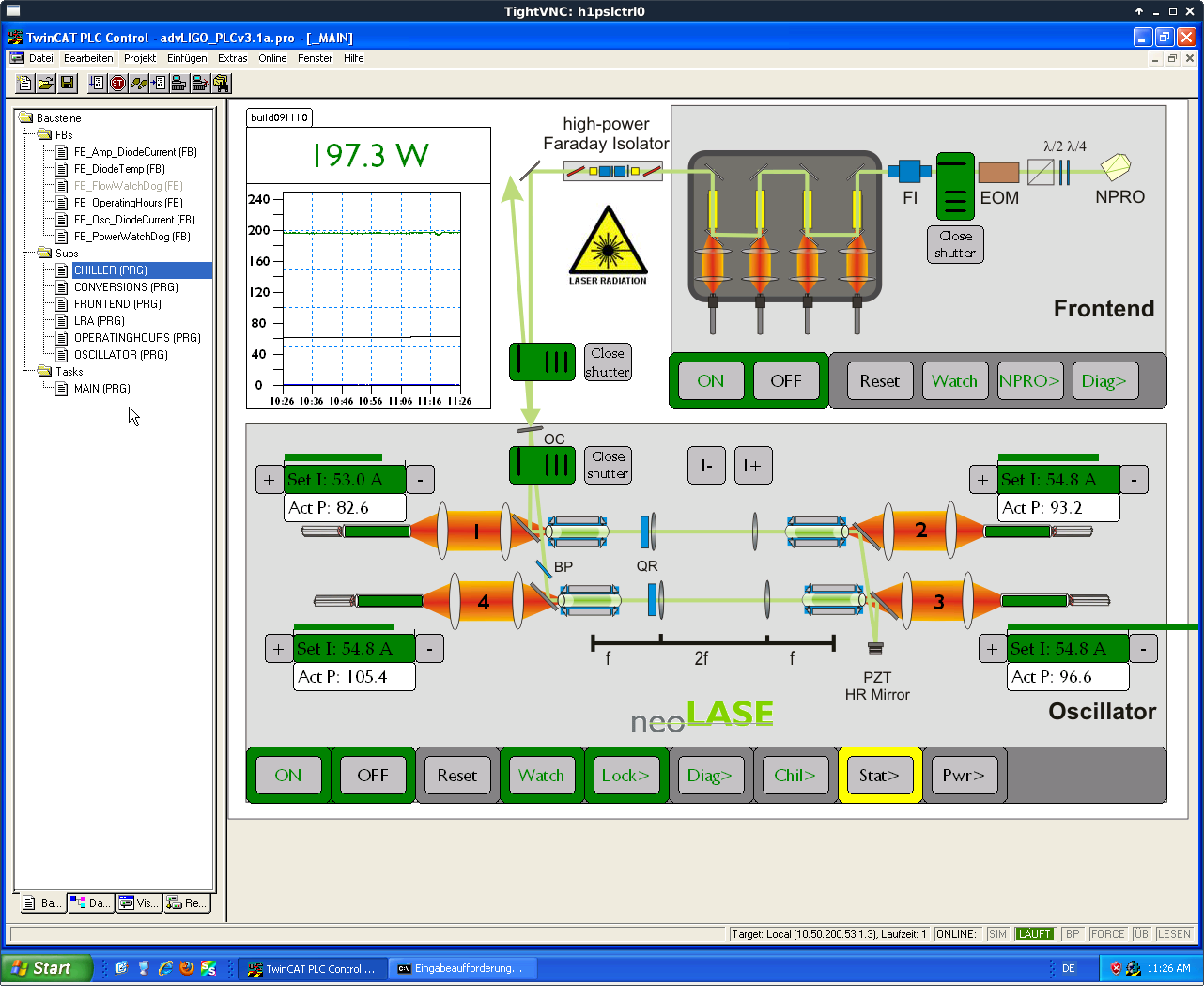
Task: Open the Projekt menu
Action: (x=140, y=58)
